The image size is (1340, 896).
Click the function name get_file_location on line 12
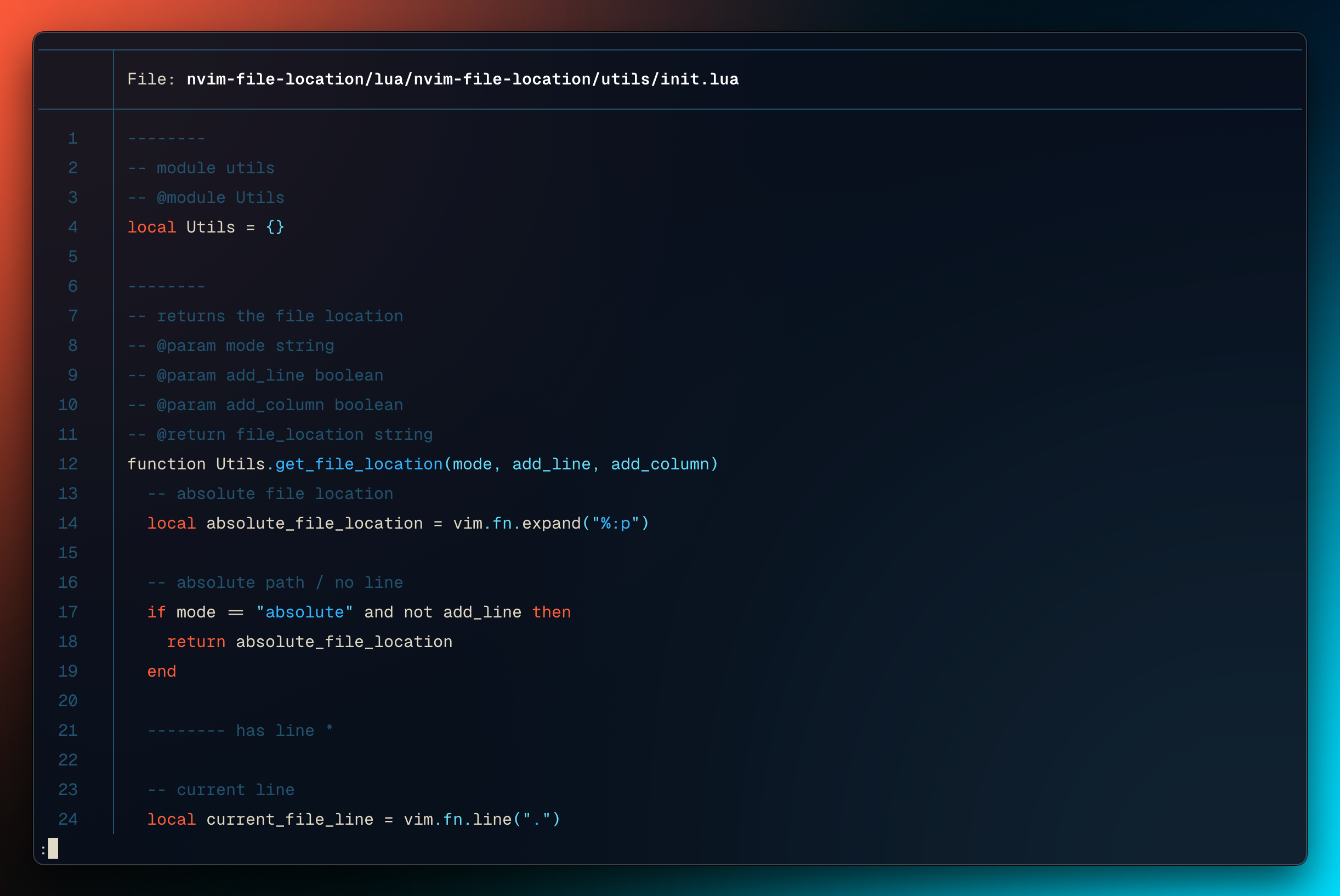359,464
